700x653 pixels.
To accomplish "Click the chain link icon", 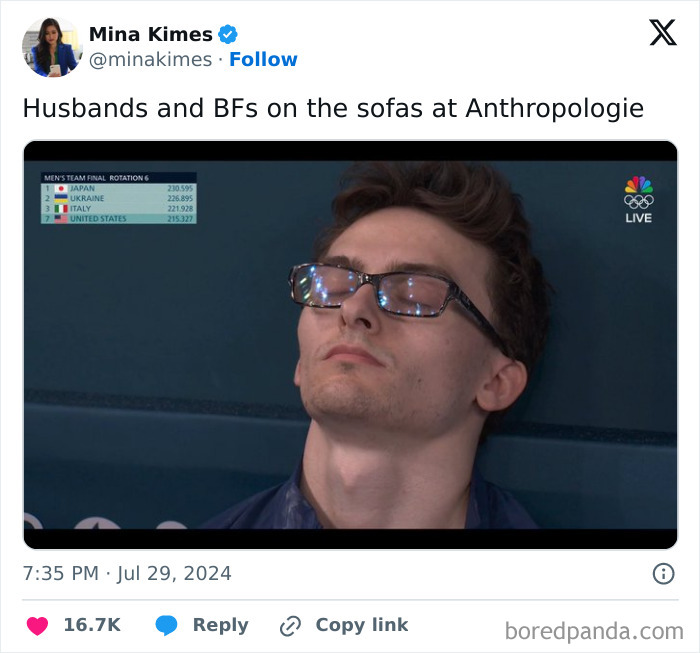I will pos(290,626).
